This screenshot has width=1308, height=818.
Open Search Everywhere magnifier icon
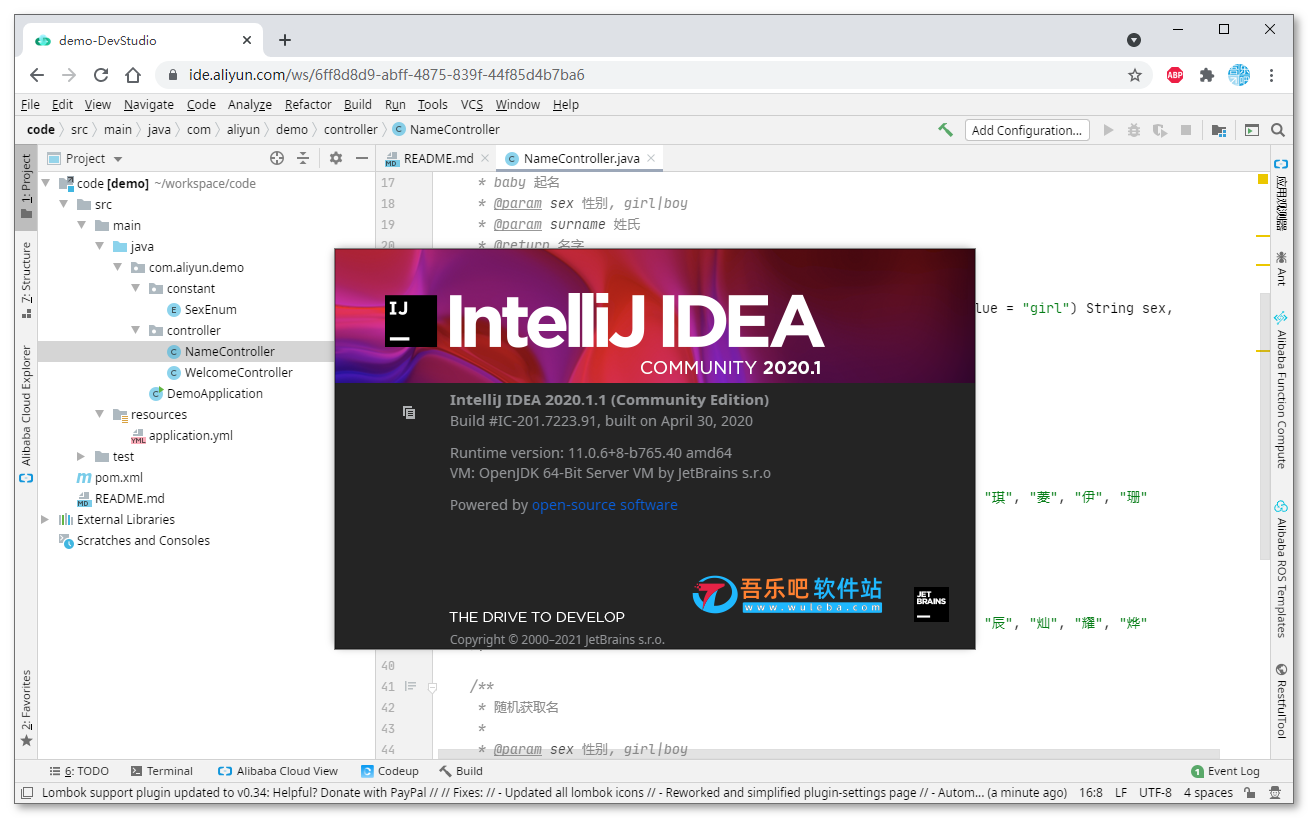point(1278,130)
